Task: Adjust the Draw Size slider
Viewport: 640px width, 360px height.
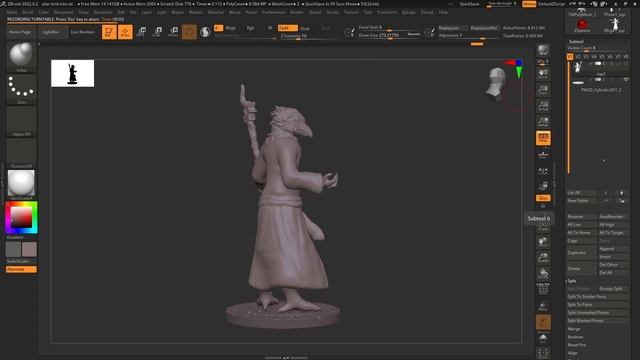Action: coord(389,36)
